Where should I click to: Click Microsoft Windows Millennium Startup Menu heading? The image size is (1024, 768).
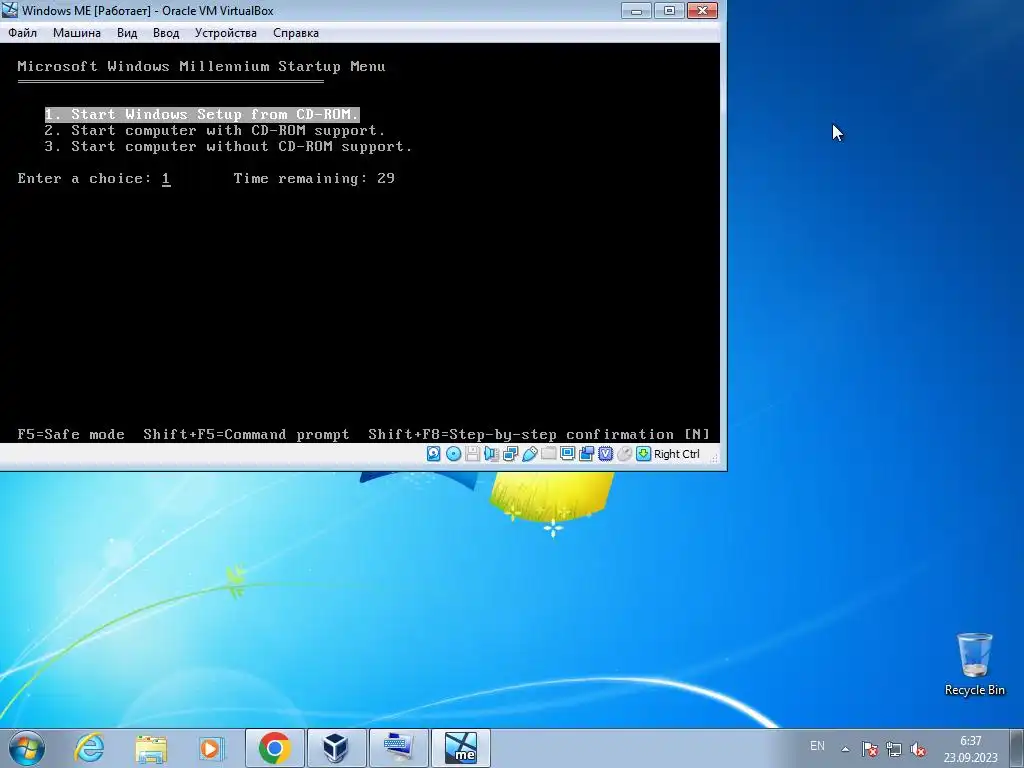click(201, 67)
